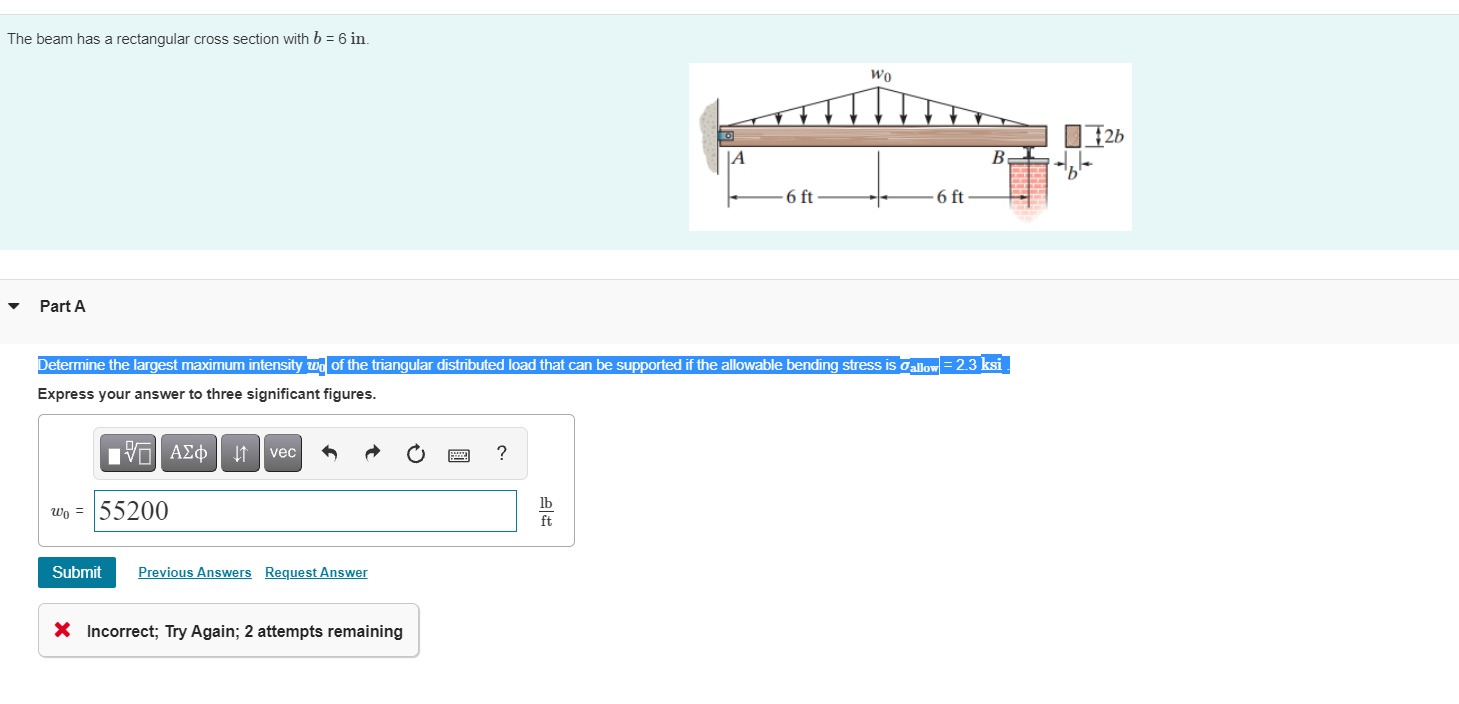Select the subscript/superscript toggle icon
Image resolution: width=1459 pixels, height=704 pixels.
(x=239, y=452)
